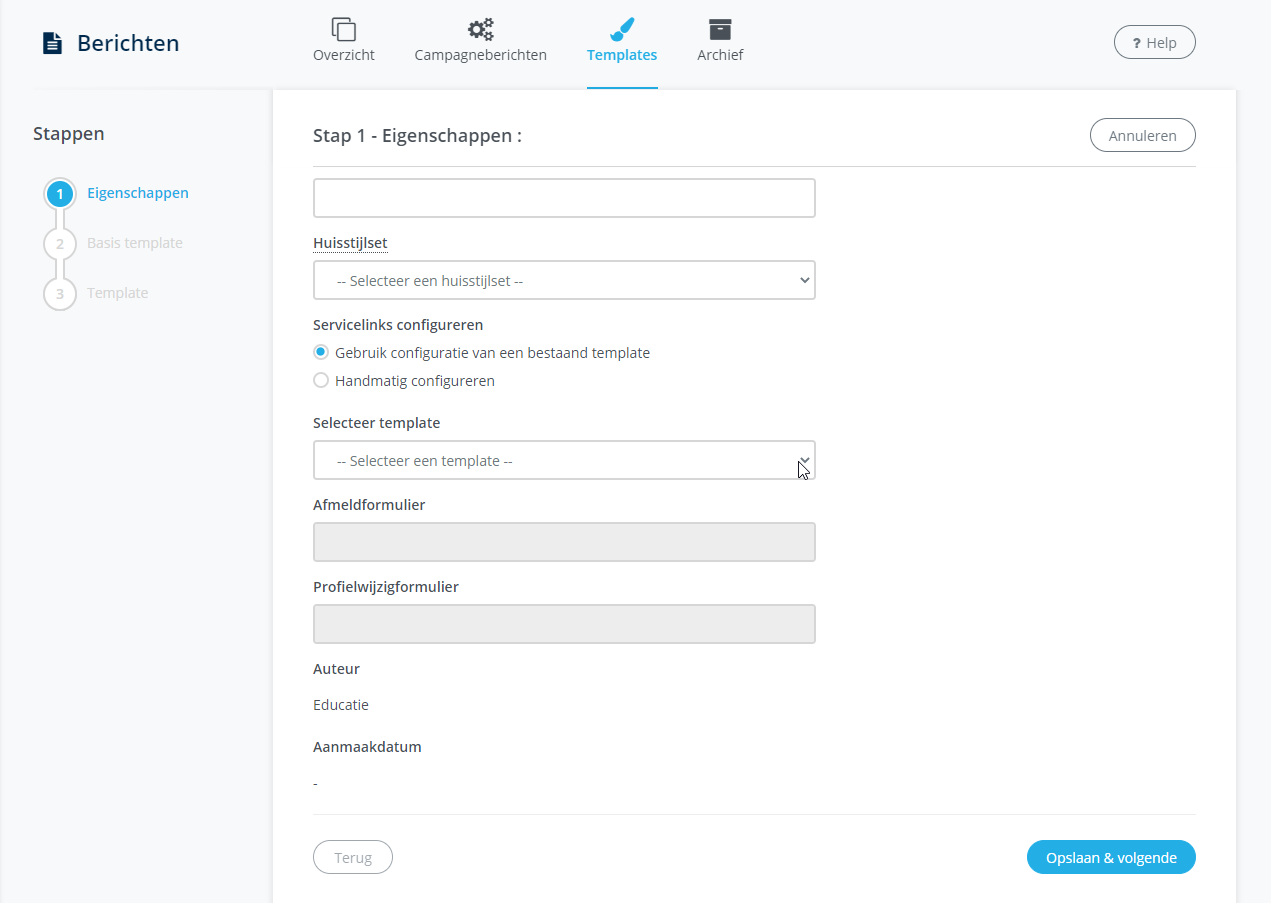Expand the 'Selecteer een template' dropdown
The height and width of the screenshot is (903, 1271).
564,461
